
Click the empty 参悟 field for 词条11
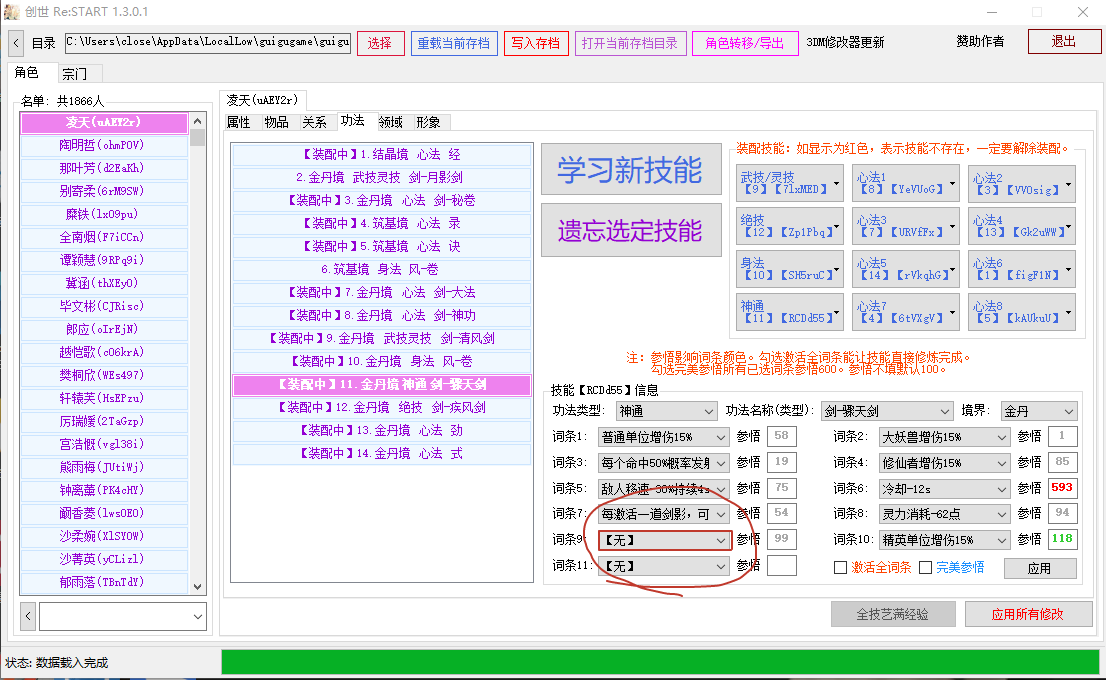pos(782,565)
